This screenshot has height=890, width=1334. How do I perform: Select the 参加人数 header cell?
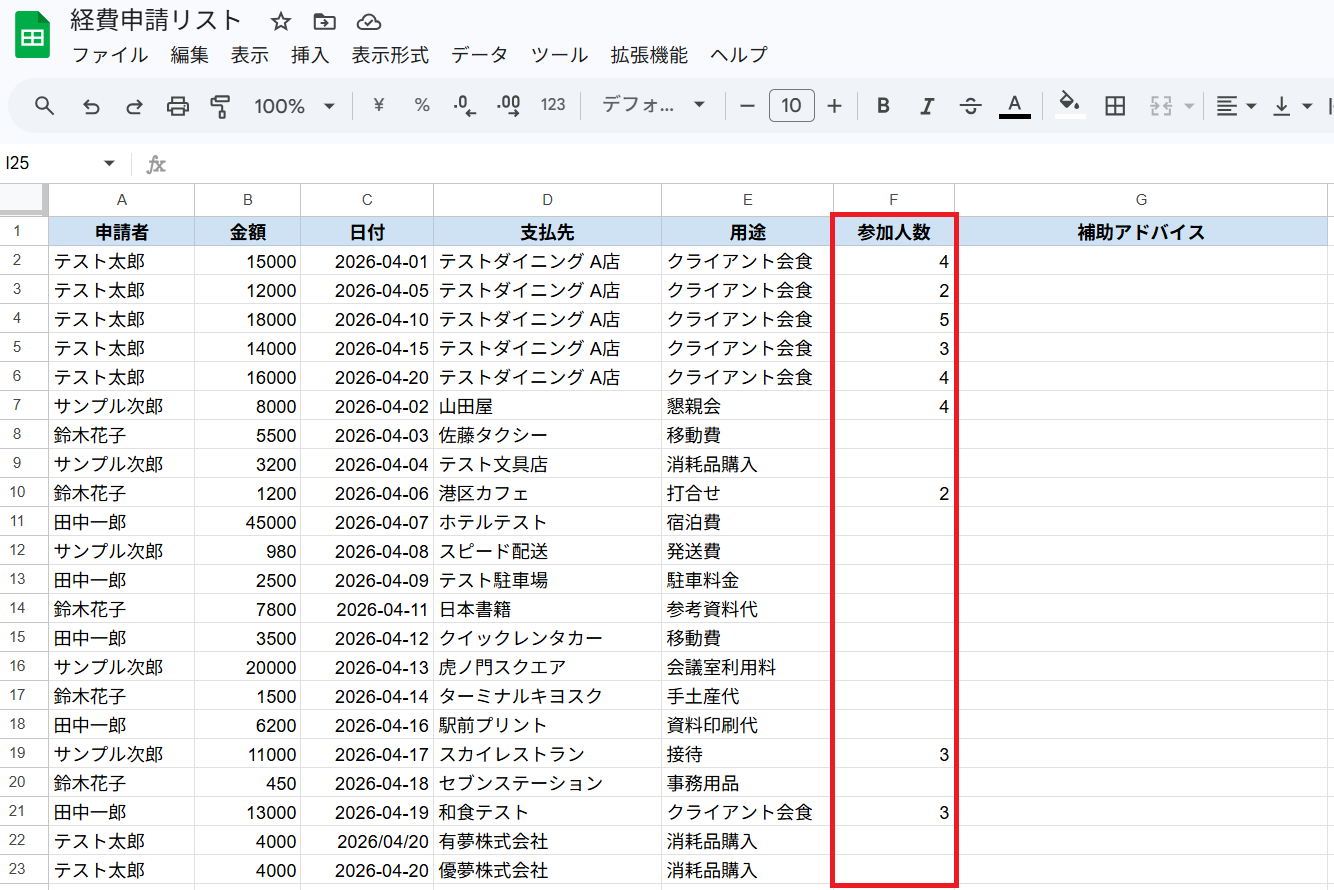coord(894,232)
